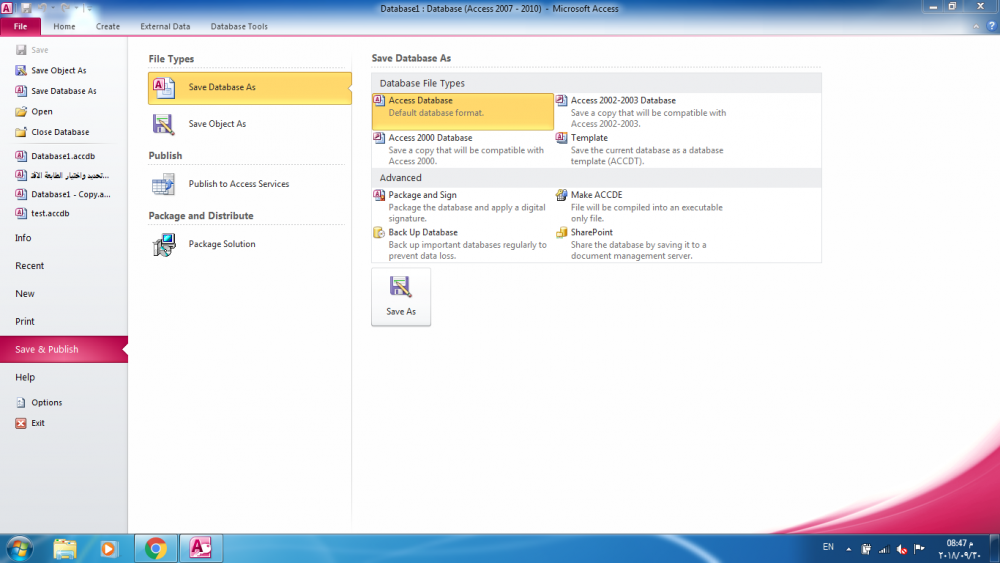1000x563 pixels.
Task: Click the Publish to Access Services icon
Action: click(163, 184)
